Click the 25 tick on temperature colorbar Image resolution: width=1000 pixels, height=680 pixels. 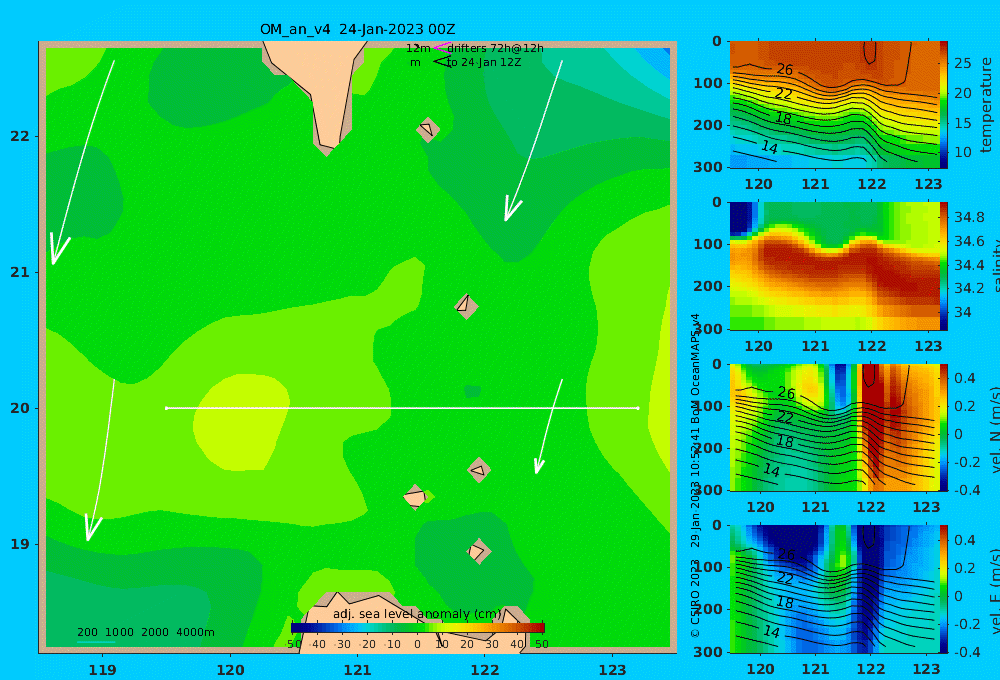tap(962, 63)
